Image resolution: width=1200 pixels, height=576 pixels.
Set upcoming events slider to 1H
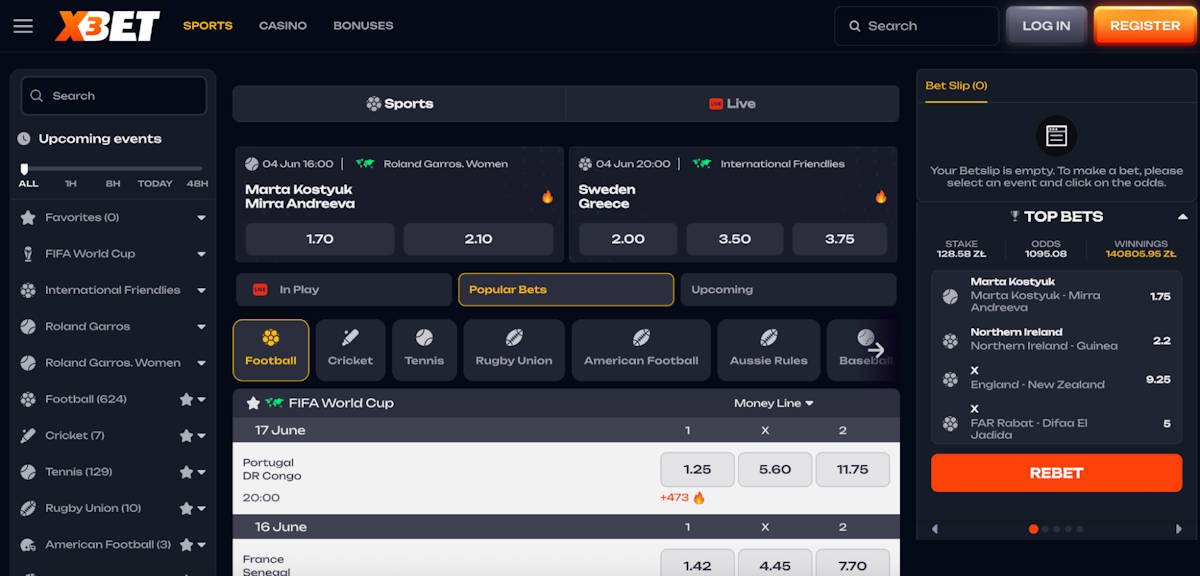pyautogui.click(x=71, y=184)
